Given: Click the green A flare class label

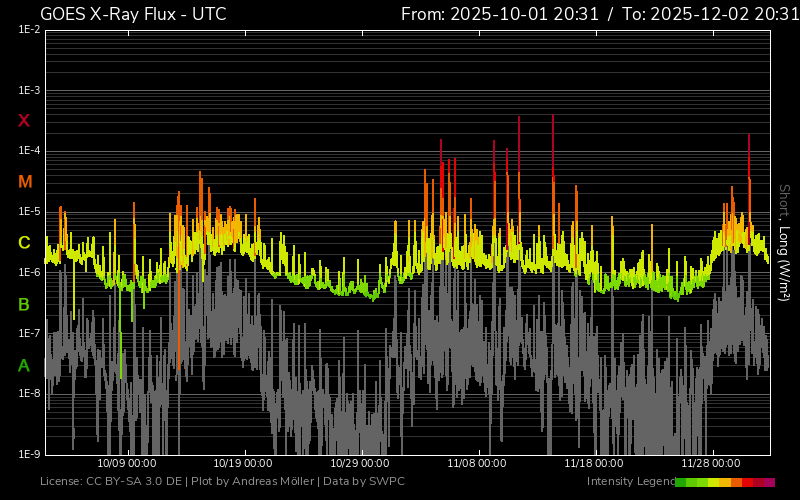Looking at the screenshot, I should pyautogui.click(x=24, y=366).
